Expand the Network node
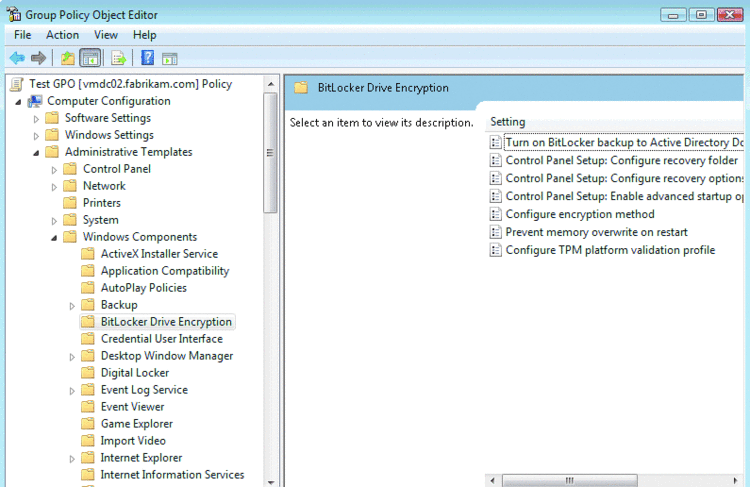 [x=54, y=187]
